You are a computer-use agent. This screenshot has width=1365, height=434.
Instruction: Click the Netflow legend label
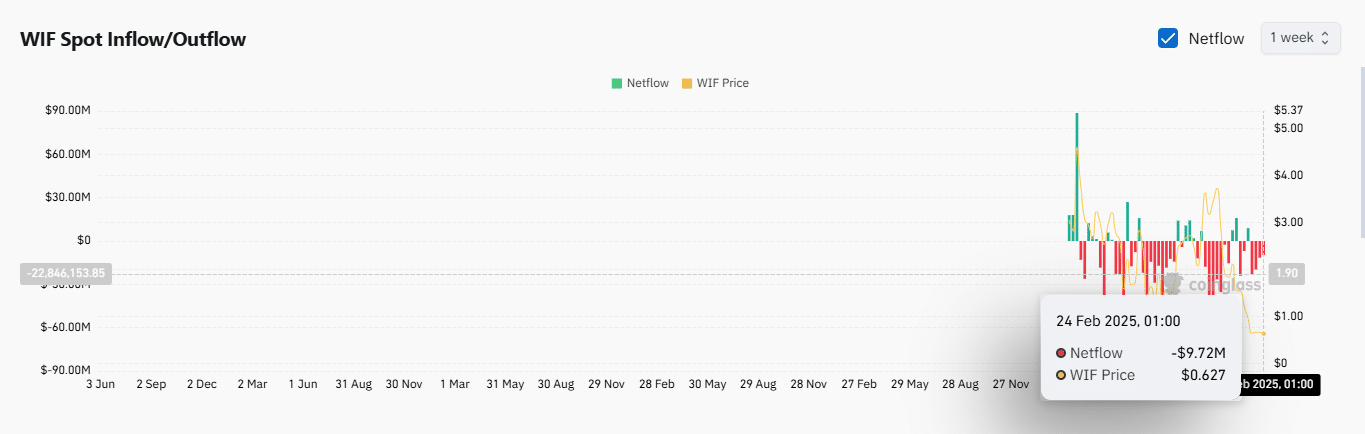coord(647,83)
